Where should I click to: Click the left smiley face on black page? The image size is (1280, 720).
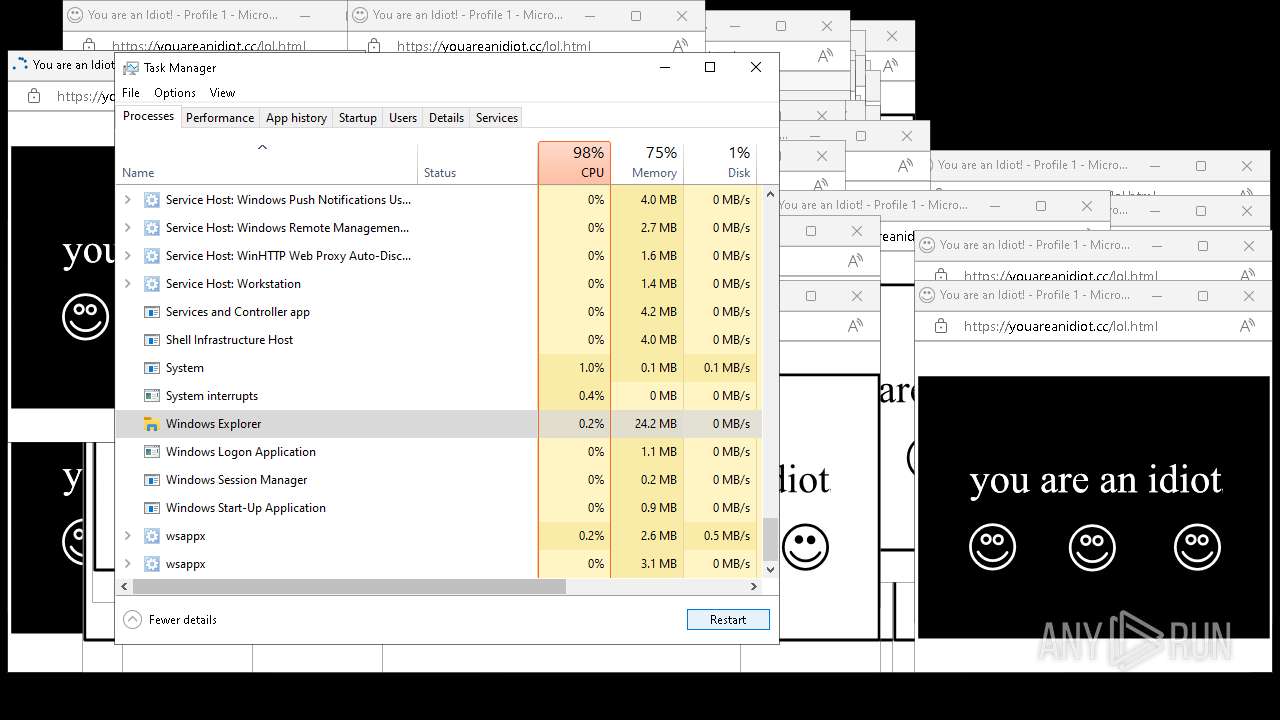coord(993,547)
